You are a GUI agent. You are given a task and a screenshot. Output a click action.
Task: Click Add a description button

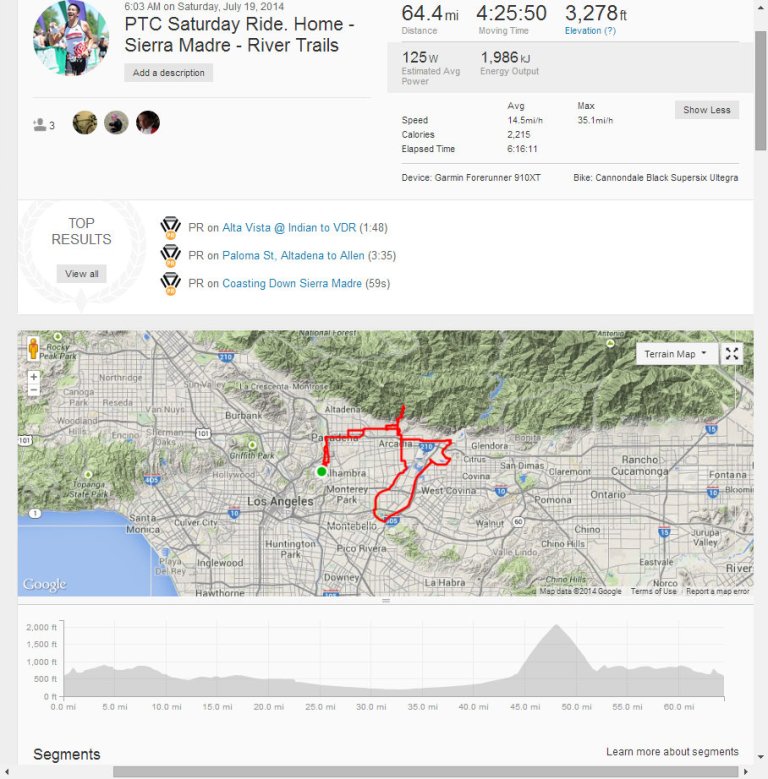pos(169,73)
